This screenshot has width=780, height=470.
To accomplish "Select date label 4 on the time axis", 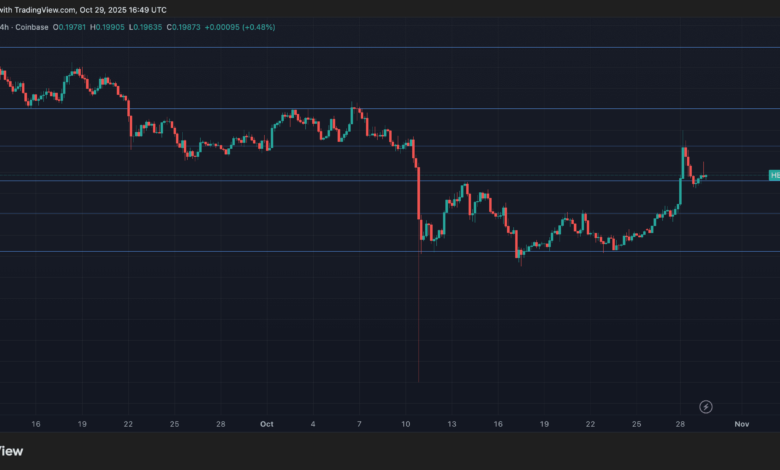I will click(313, 424).
